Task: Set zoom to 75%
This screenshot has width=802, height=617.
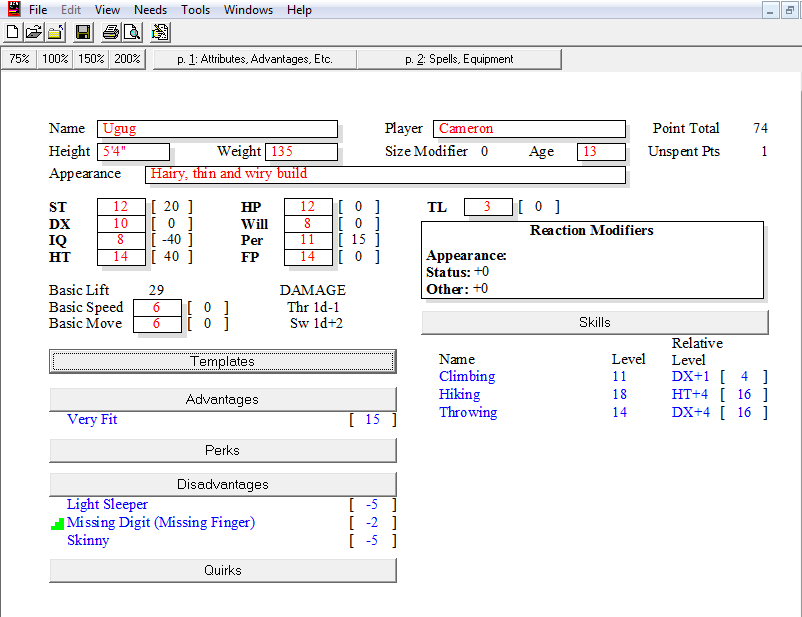Action: click(19, 59)
